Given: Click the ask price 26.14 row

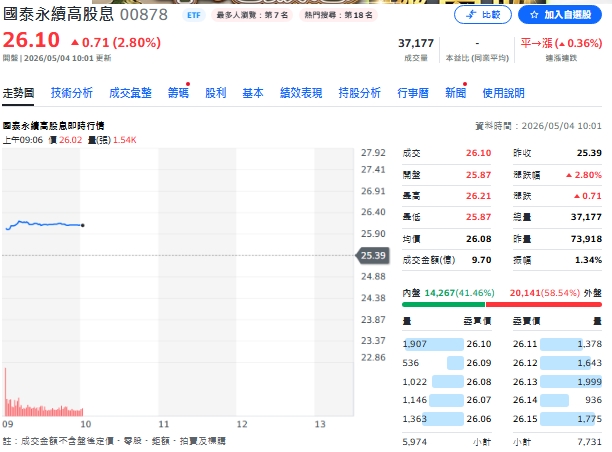Looking at the screenshot, I should point(557,400).
